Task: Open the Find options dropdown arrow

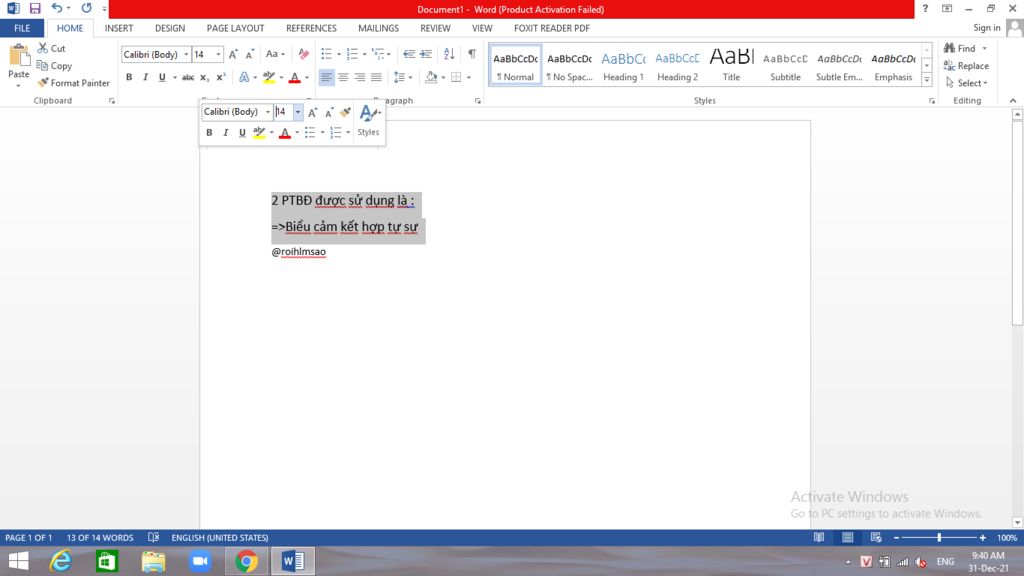Action: click(x=984, y=48)
